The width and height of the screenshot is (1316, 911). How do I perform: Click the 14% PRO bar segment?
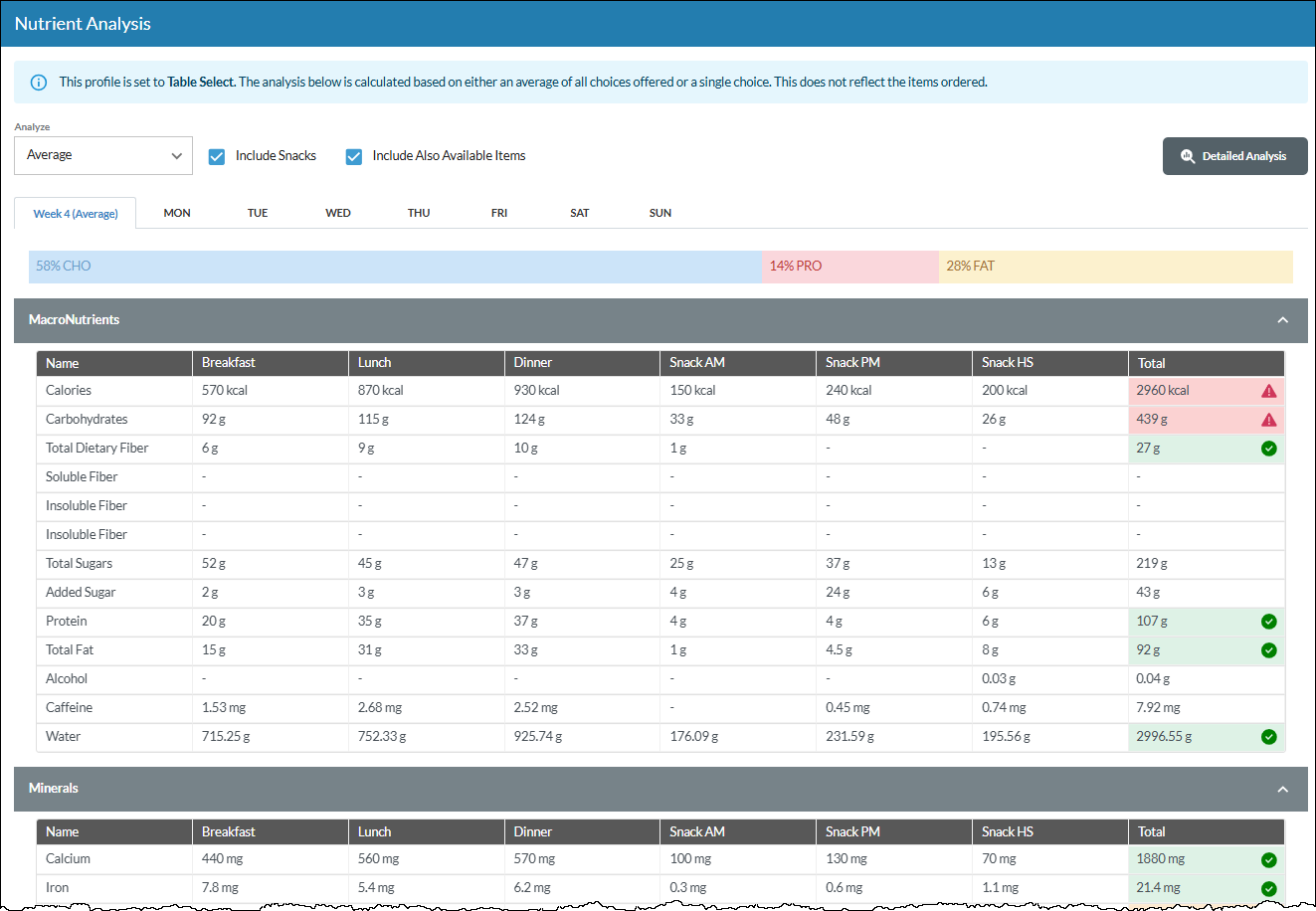tap(850, 267)
